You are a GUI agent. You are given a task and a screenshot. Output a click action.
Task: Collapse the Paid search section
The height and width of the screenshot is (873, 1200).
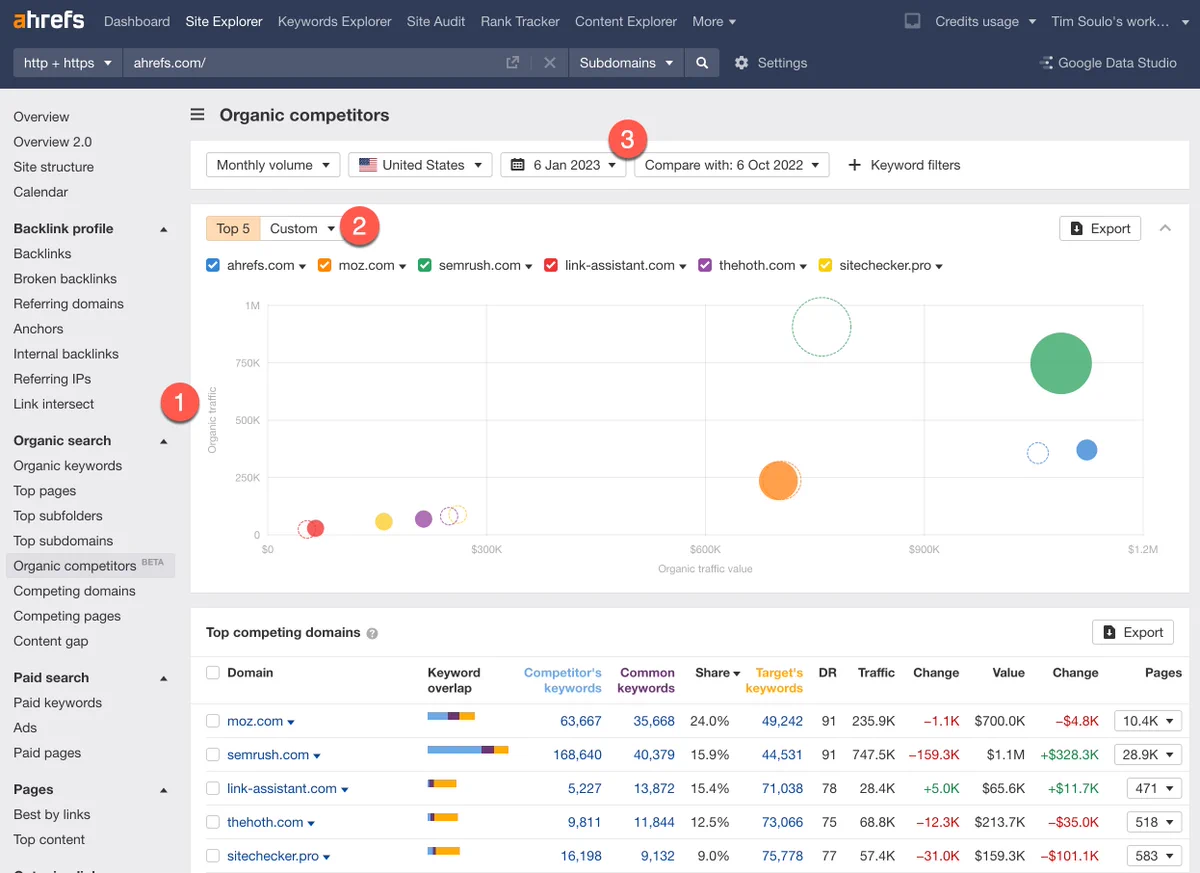click(x=163, y=678)
